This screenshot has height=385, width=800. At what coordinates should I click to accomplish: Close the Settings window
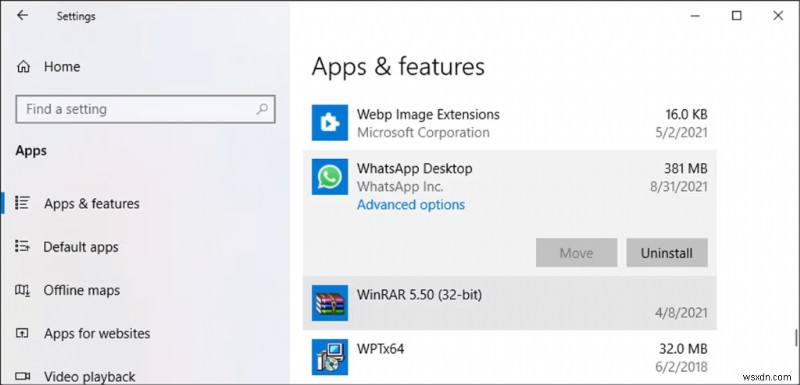click(x=778, y=16)
